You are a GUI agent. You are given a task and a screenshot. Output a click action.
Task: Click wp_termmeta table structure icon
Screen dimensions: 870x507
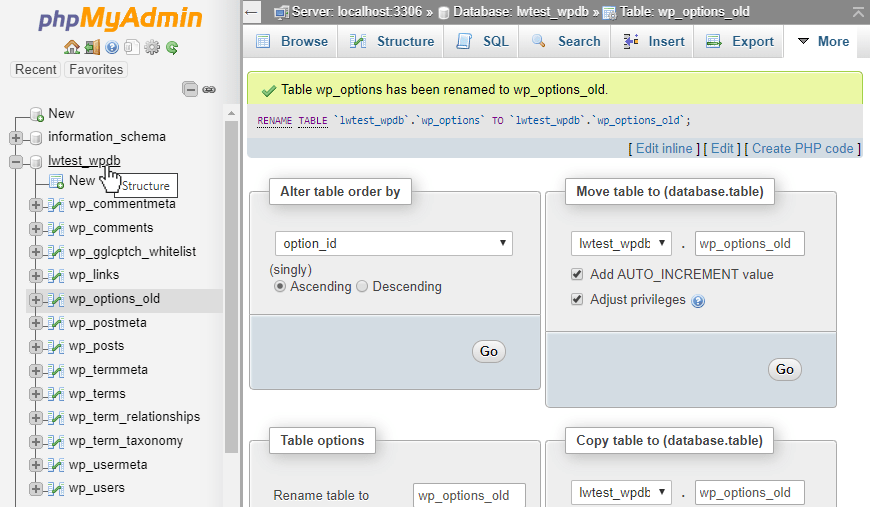tap(55, 370)
